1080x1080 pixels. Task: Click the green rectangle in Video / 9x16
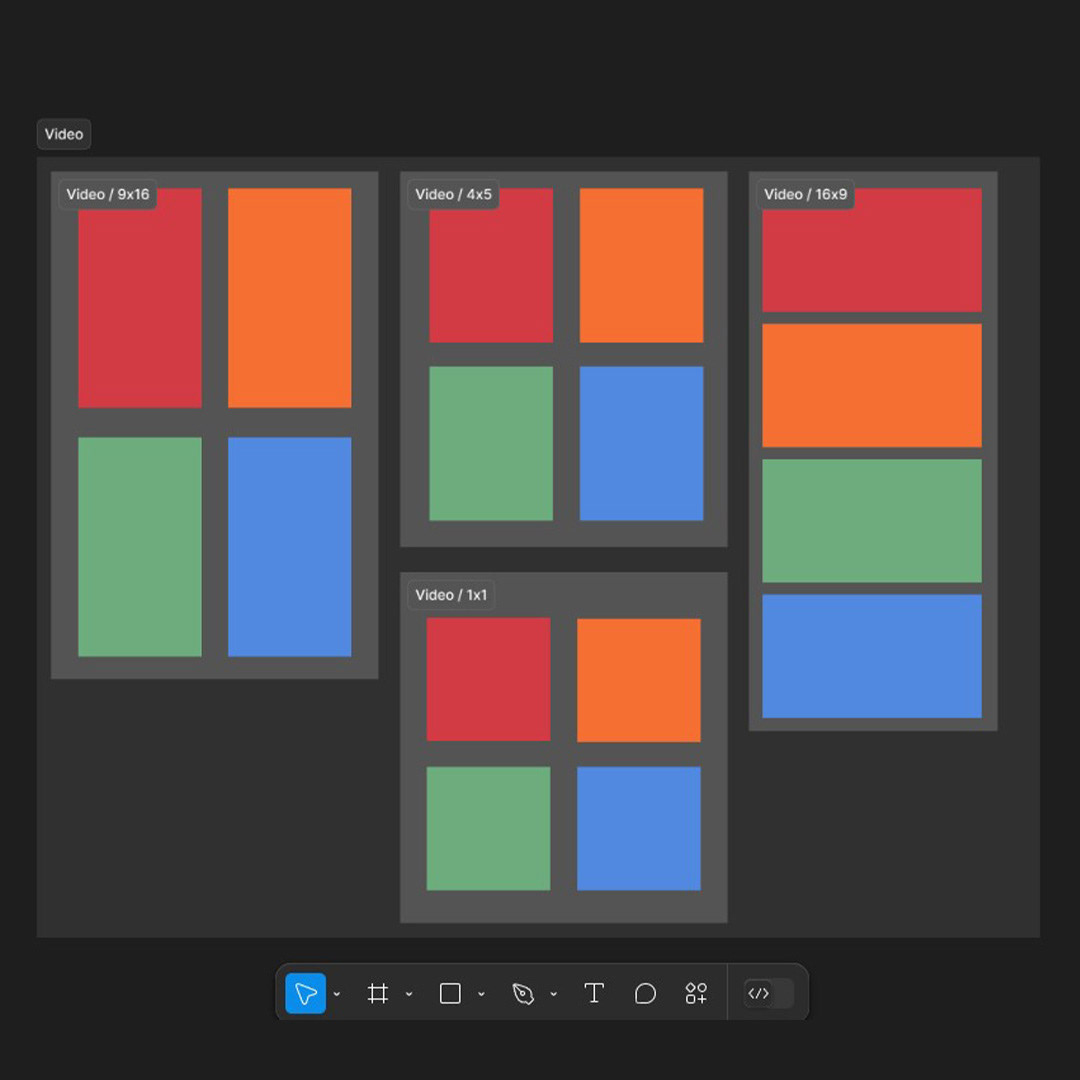click(x=140, y=547)
